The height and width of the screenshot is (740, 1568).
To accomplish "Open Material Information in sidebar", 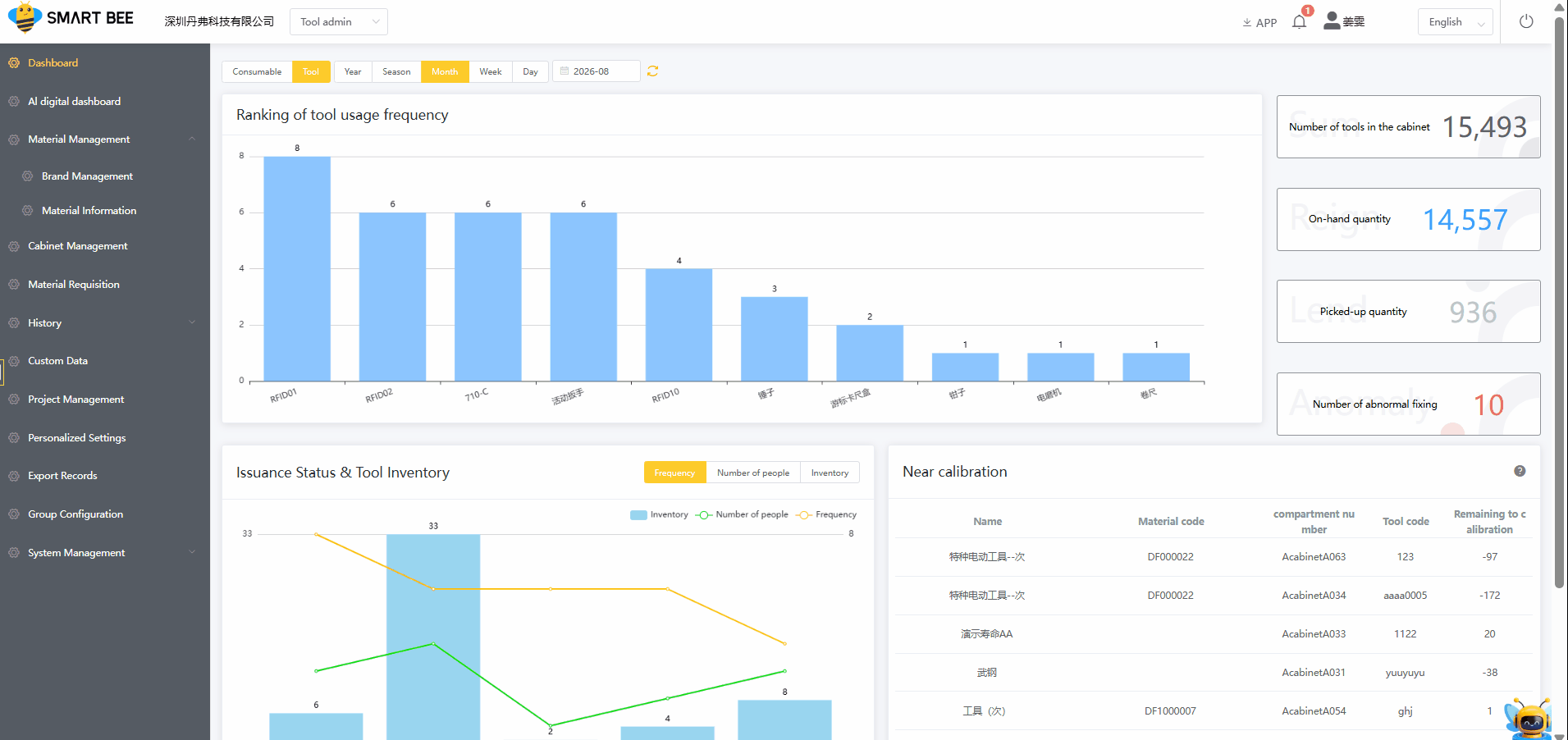I will [x=89, y=211].
